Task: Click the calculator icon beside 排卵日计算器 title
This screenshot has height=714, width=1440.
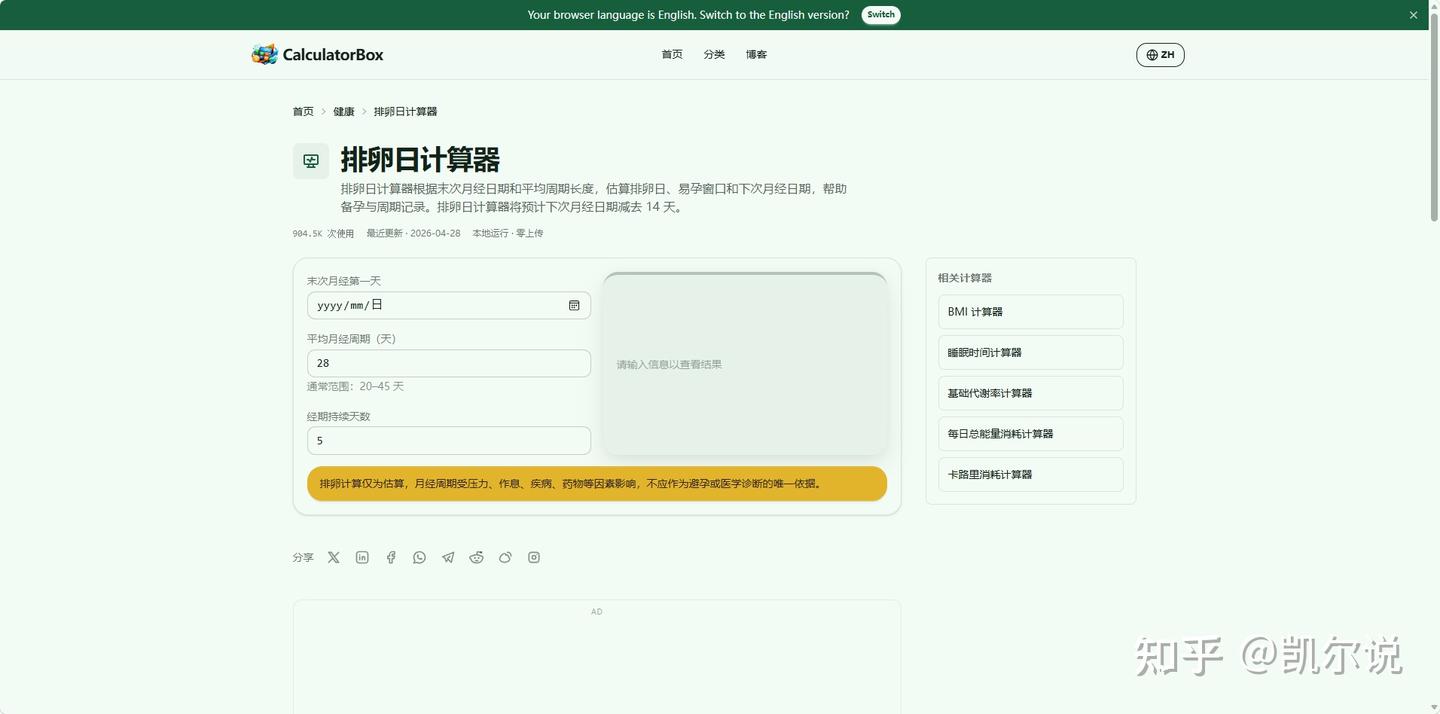Action: pyautogui.click(x=311, y=161)
